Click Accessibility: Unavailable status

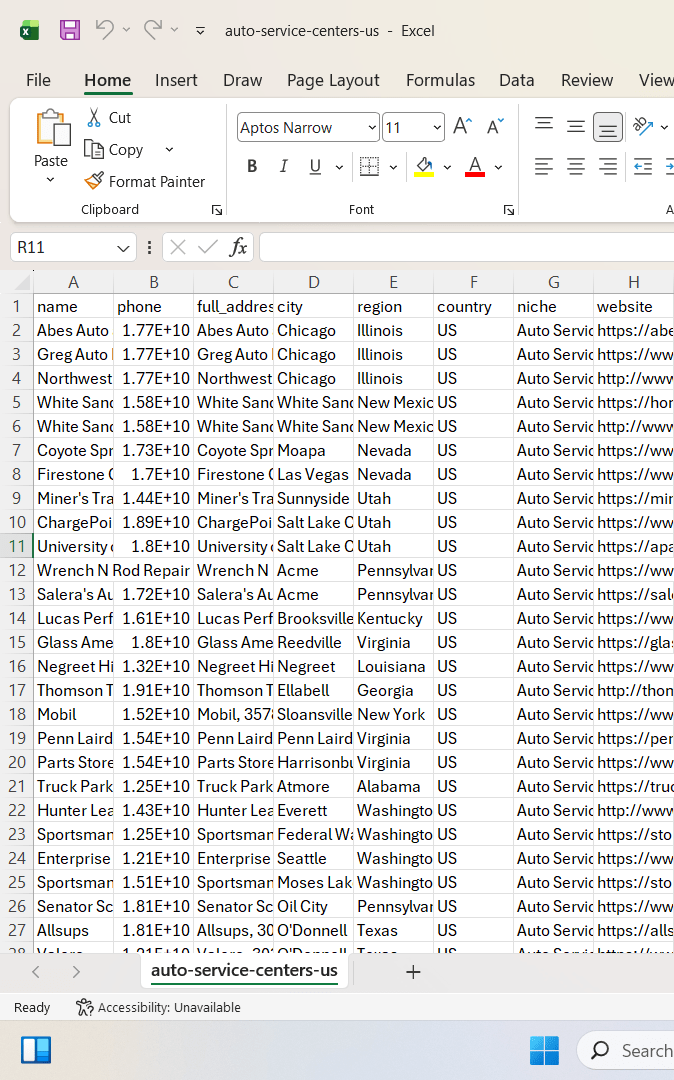(158, 1007)
